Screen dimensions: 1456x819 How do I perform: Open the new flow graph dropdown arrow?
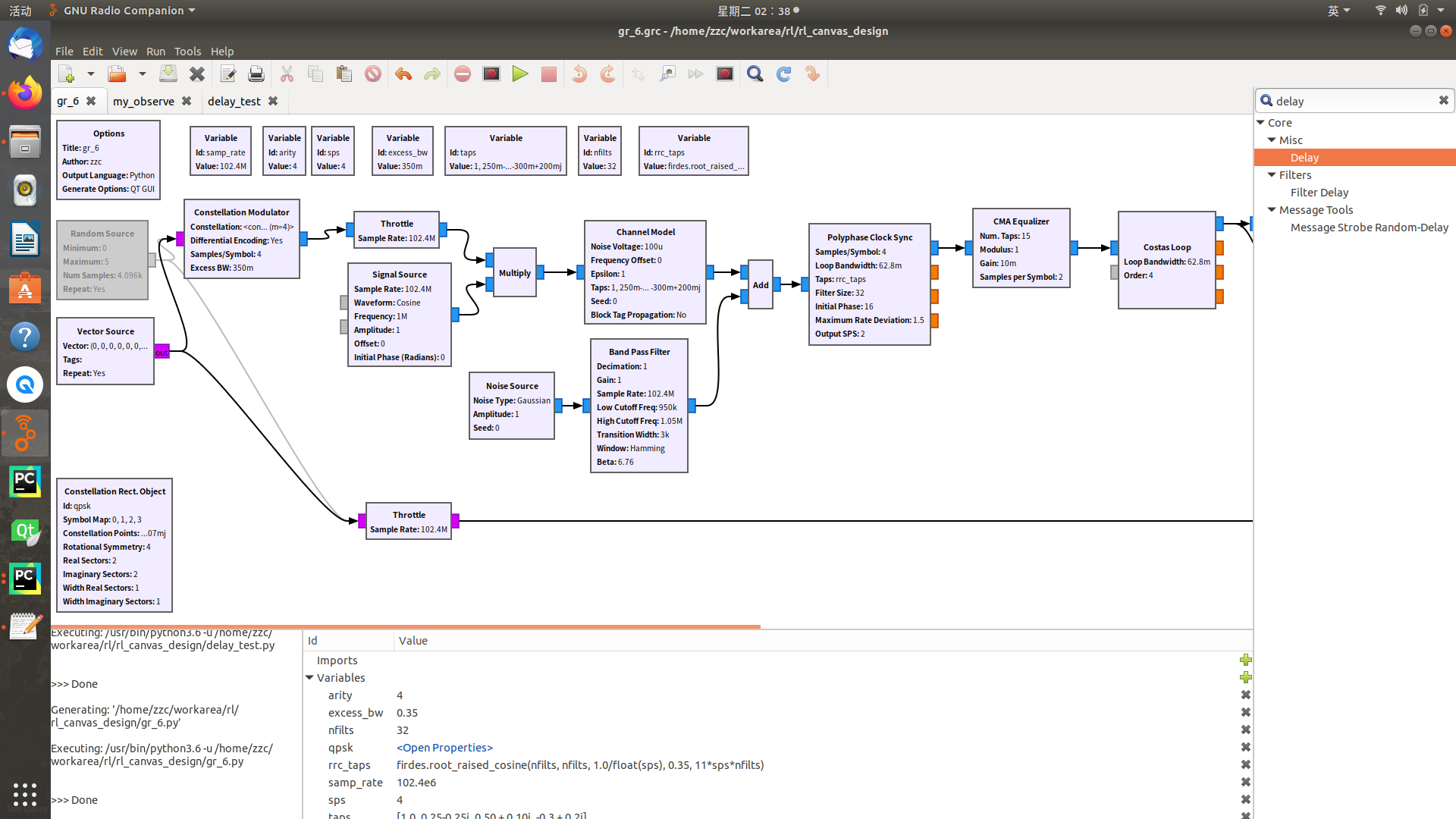point(90,74)
